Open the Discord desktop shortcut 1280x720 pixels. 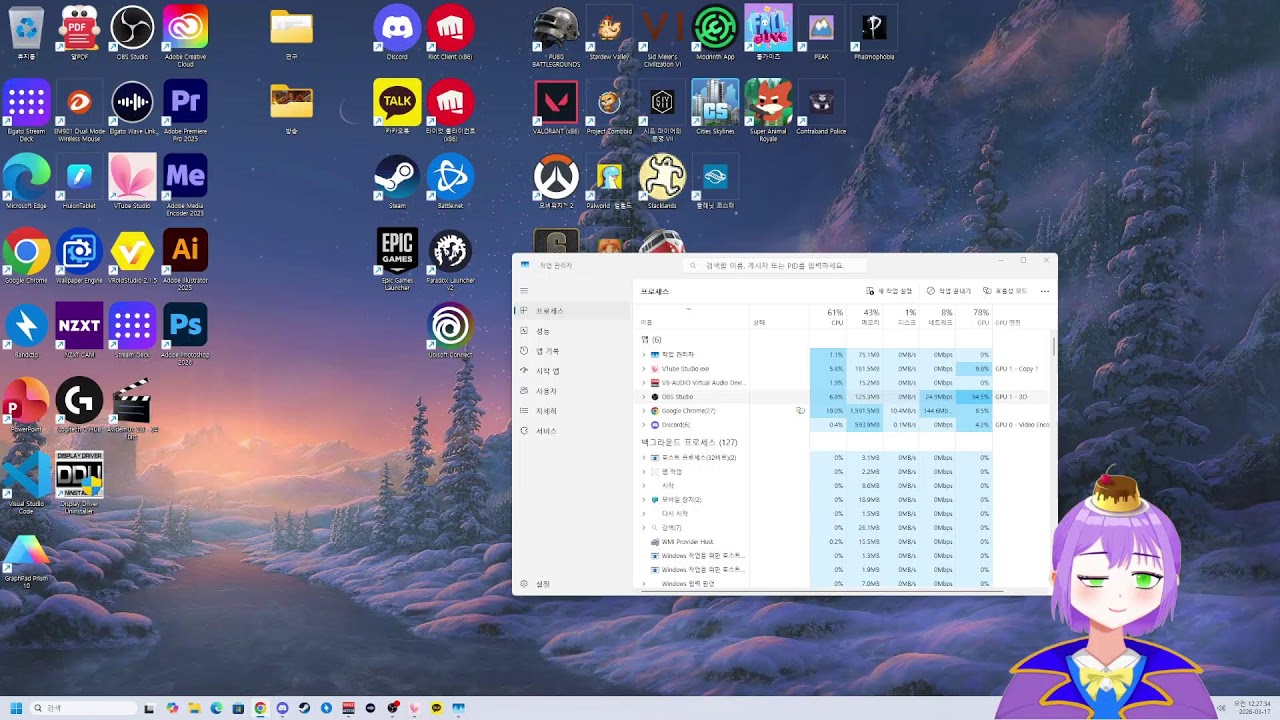point(397,33)
